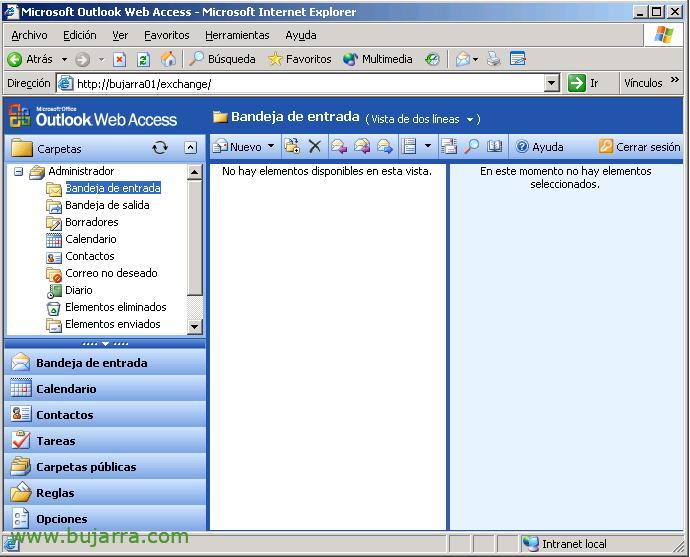The height and width of the screenshot is (557, 690).
Task: Open Bandeja de entrada navigation shortcut
Action: point(105,363)
